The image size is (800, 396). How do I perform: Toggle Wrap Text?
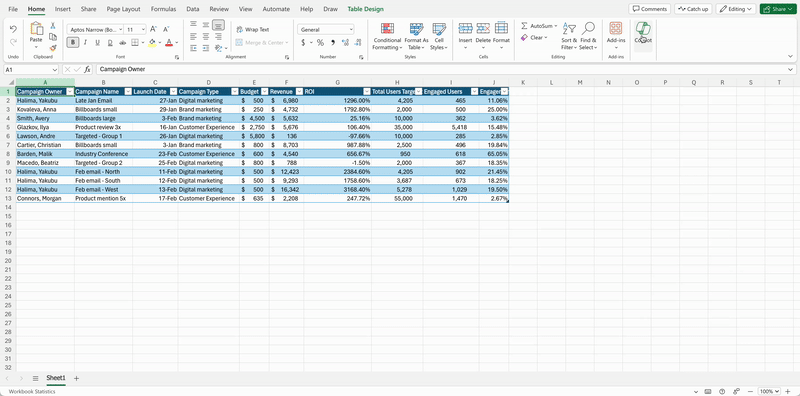[253, 30]
